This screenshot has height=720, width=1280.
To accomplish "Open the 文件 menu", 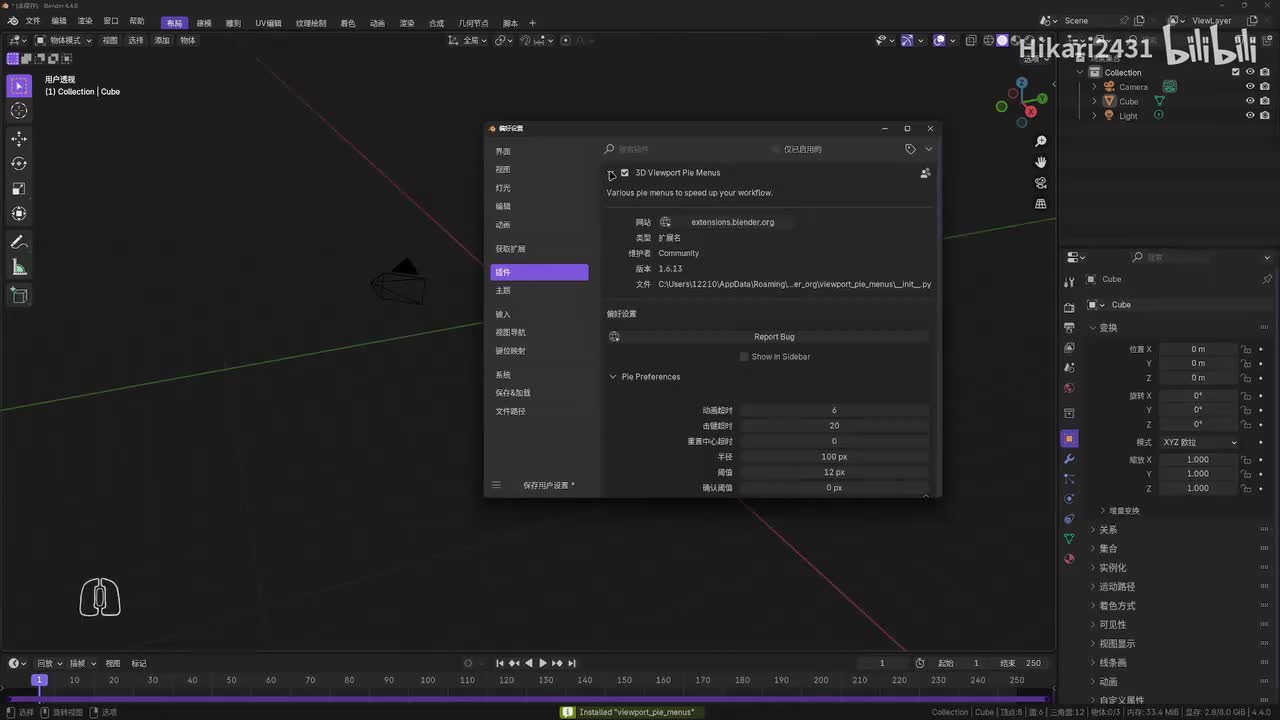I will [x=33, y=21].
